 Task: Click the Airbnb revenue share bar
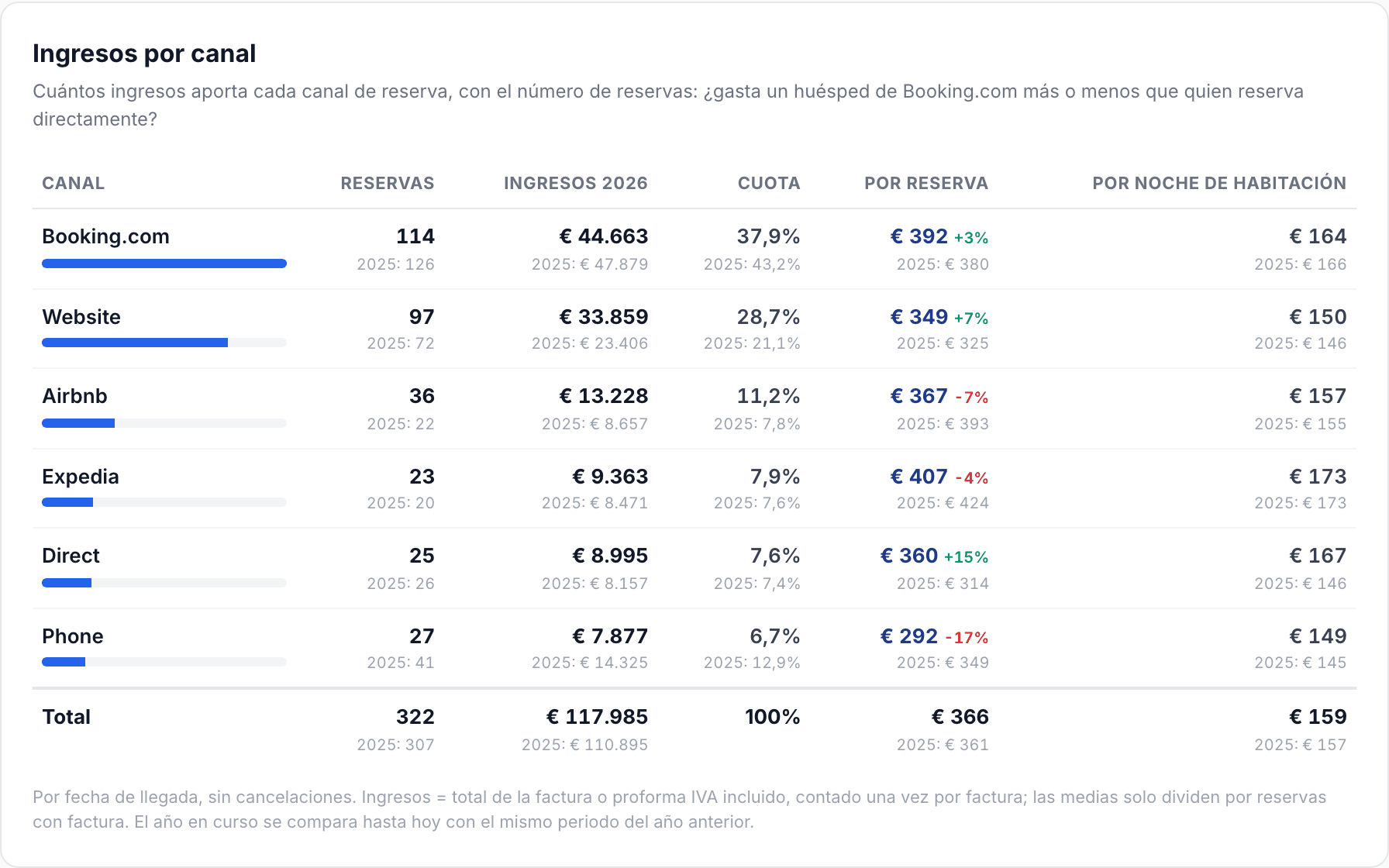coord(164,423)
